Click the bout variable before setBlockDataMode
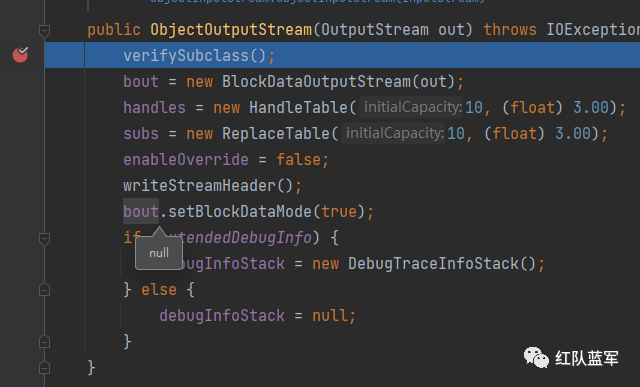 141,211
